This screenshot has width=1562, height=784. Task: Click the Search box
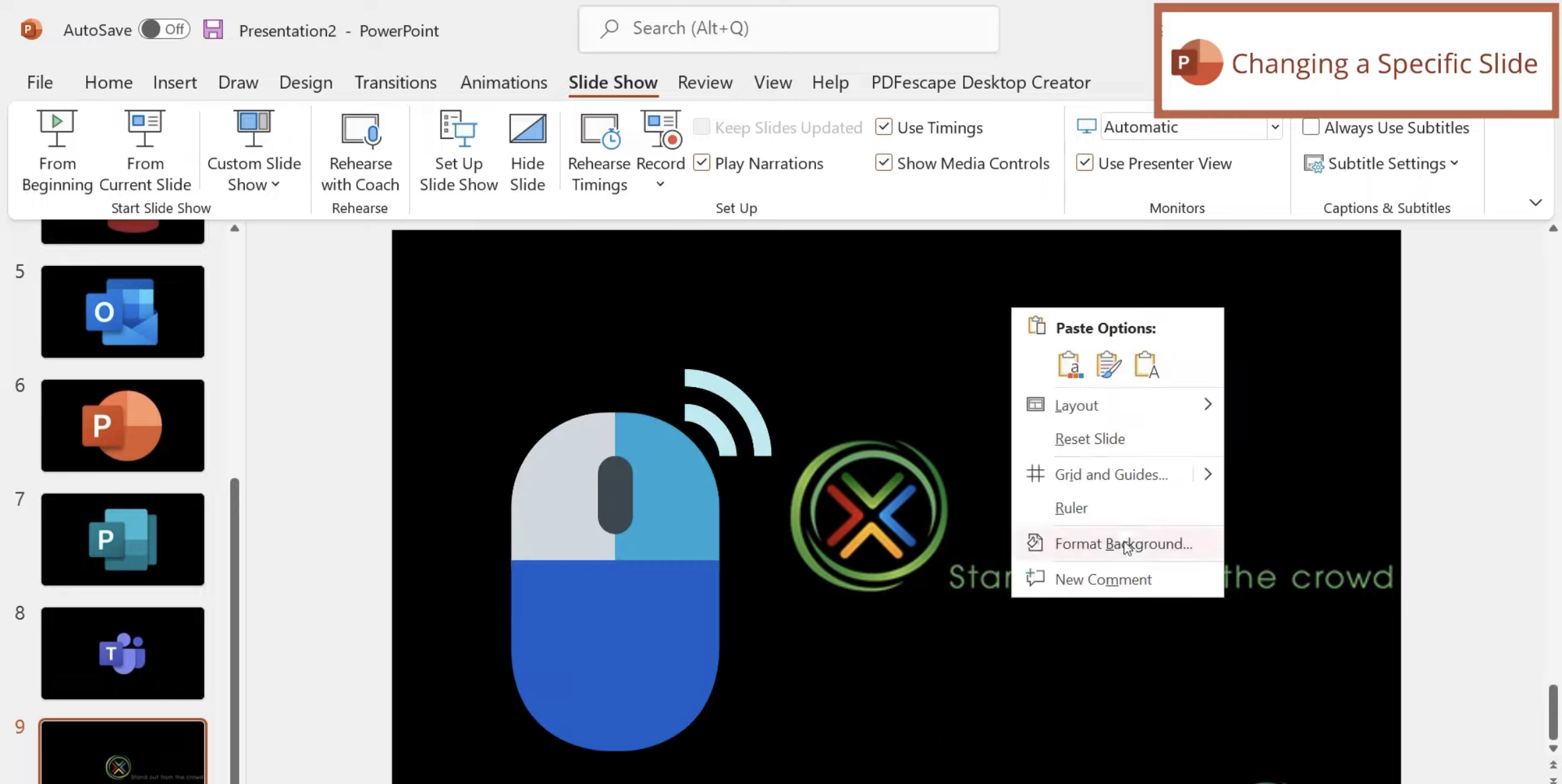(x=788, y=28)
